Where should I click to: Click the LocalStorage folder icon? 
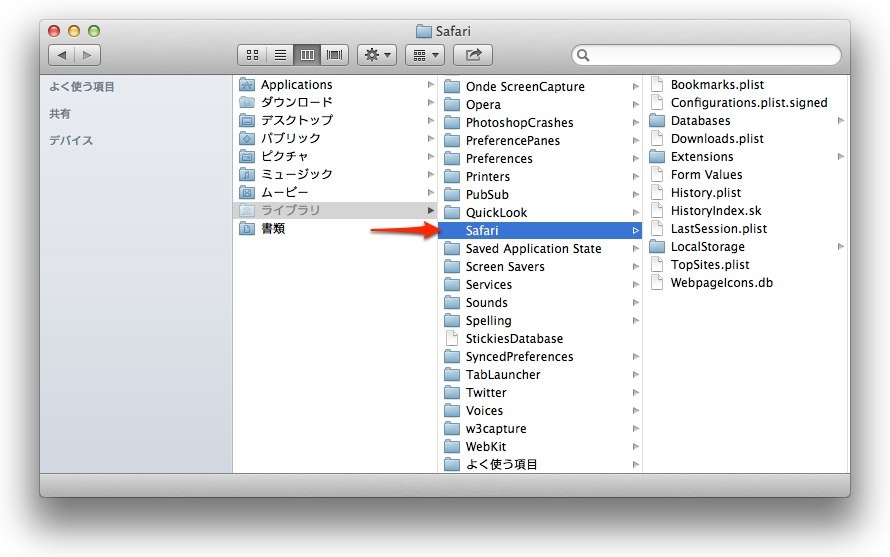click(x=657, y=246)
